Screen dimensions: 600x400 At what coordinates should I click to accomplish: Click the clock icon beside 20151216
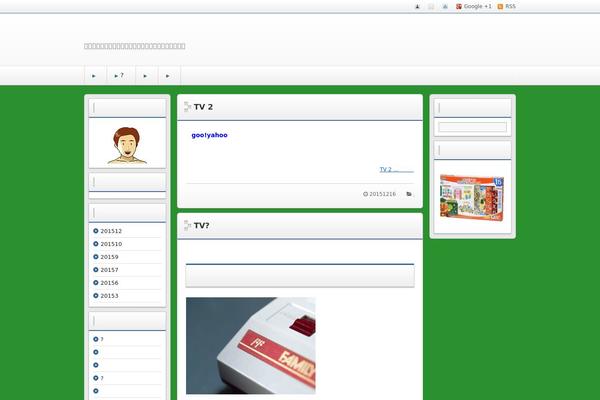(x=365, y=194)
